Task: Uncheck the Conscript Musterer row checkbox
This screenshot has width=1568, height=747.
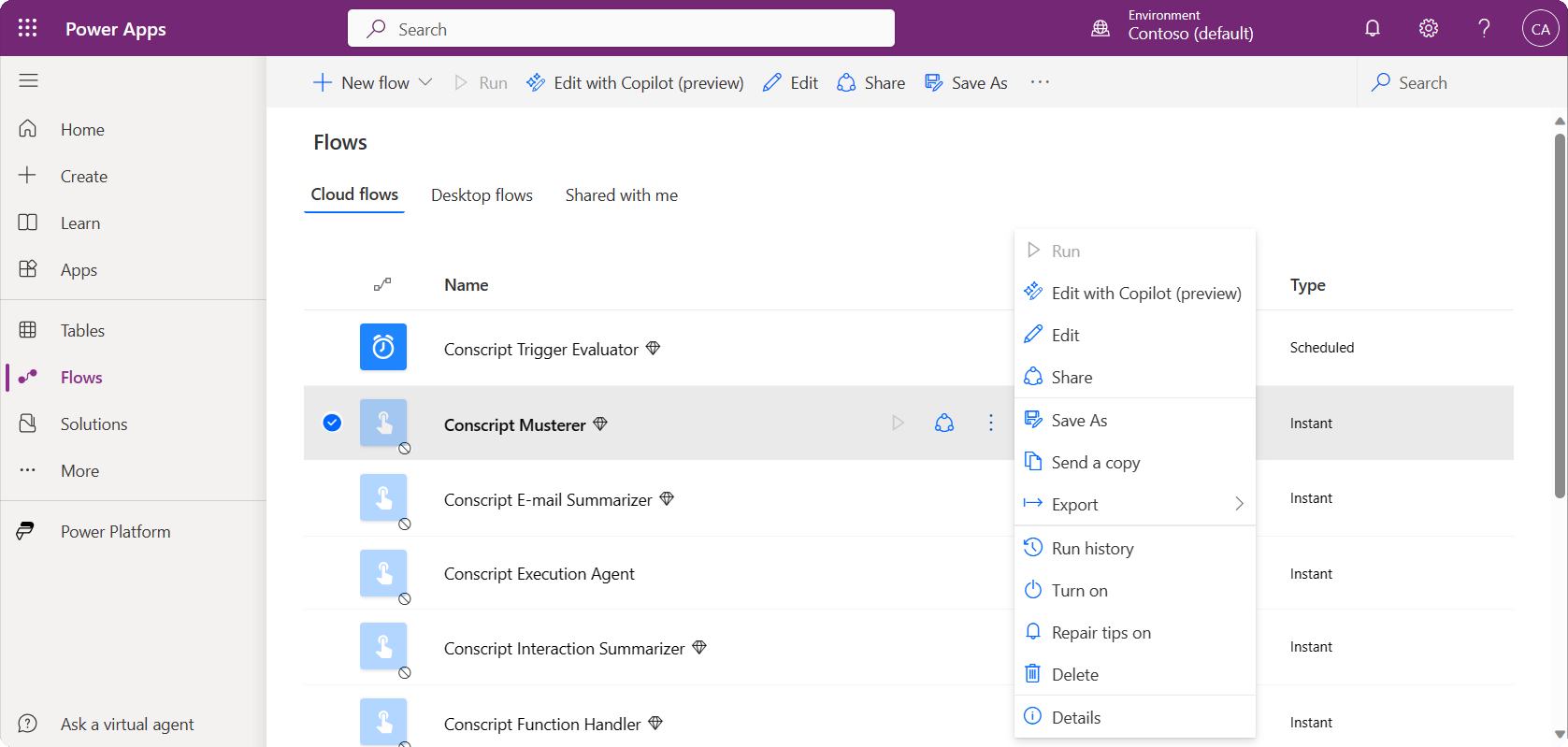Action: click(332, 423)
